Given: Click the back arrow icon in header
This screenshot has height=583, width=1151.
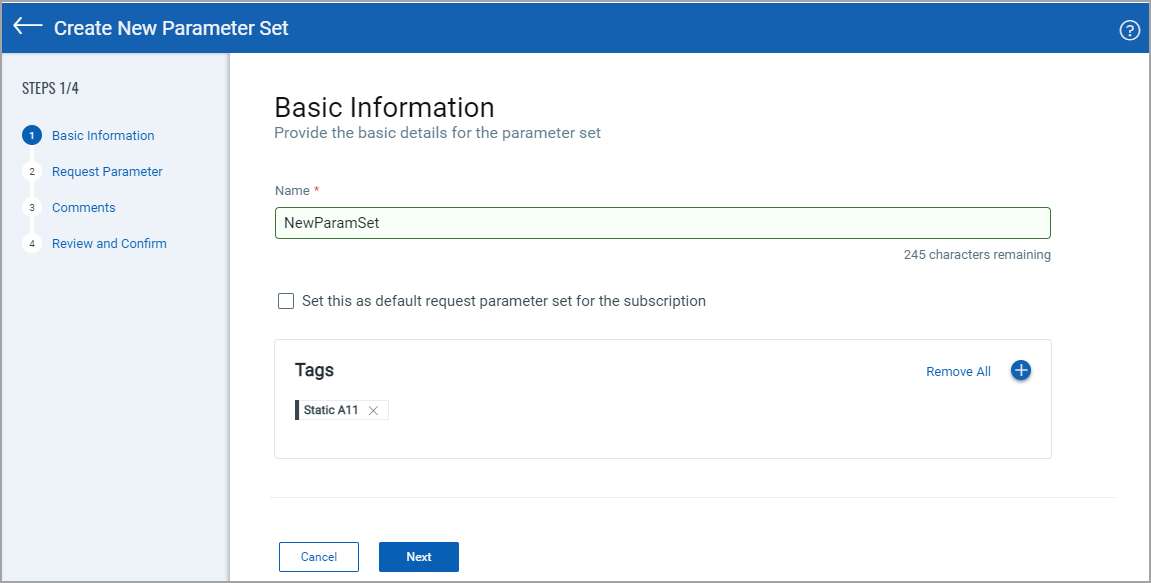Looking at the screenshot, I should [28, 27].
